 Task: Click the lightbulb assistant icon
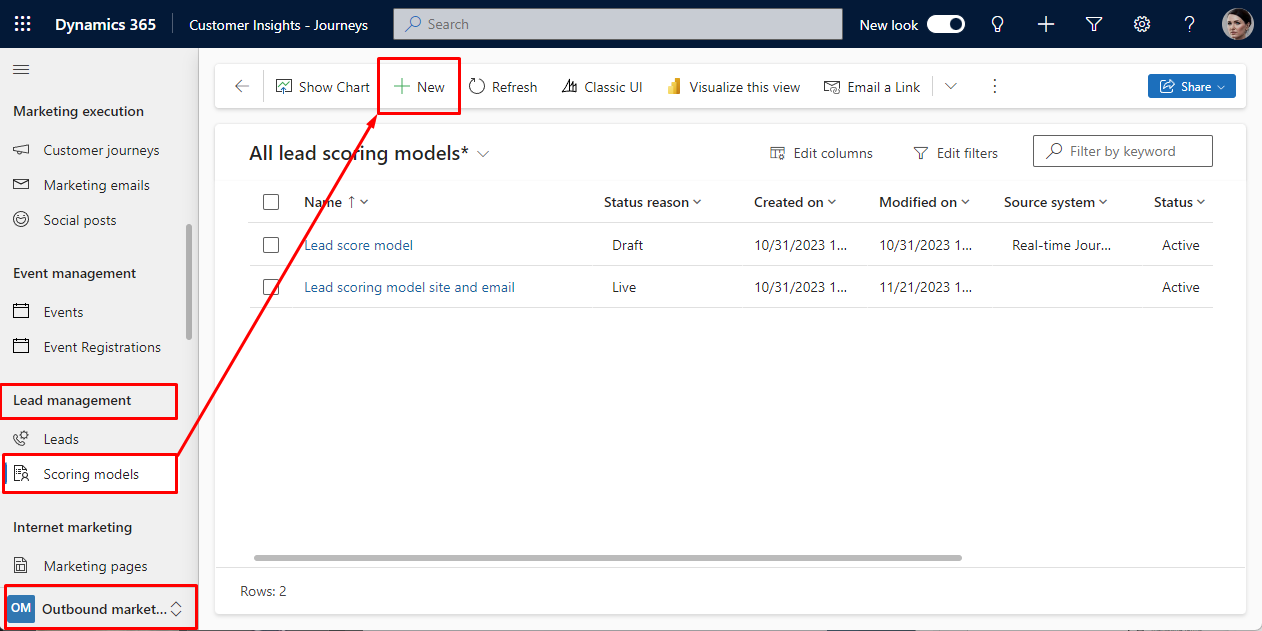tap(997, 24)
